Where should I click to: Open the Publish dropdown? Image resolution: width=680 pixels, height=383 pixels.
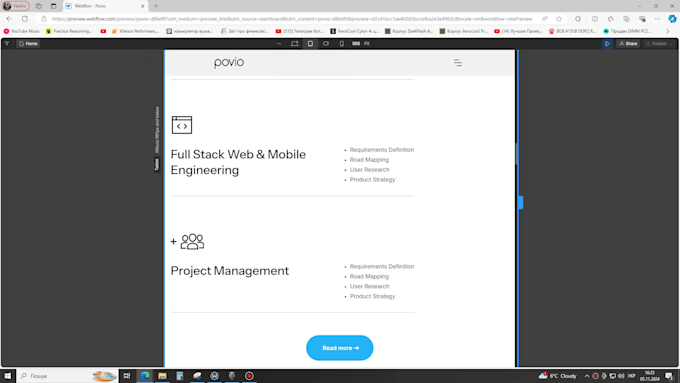coord(658,43)
